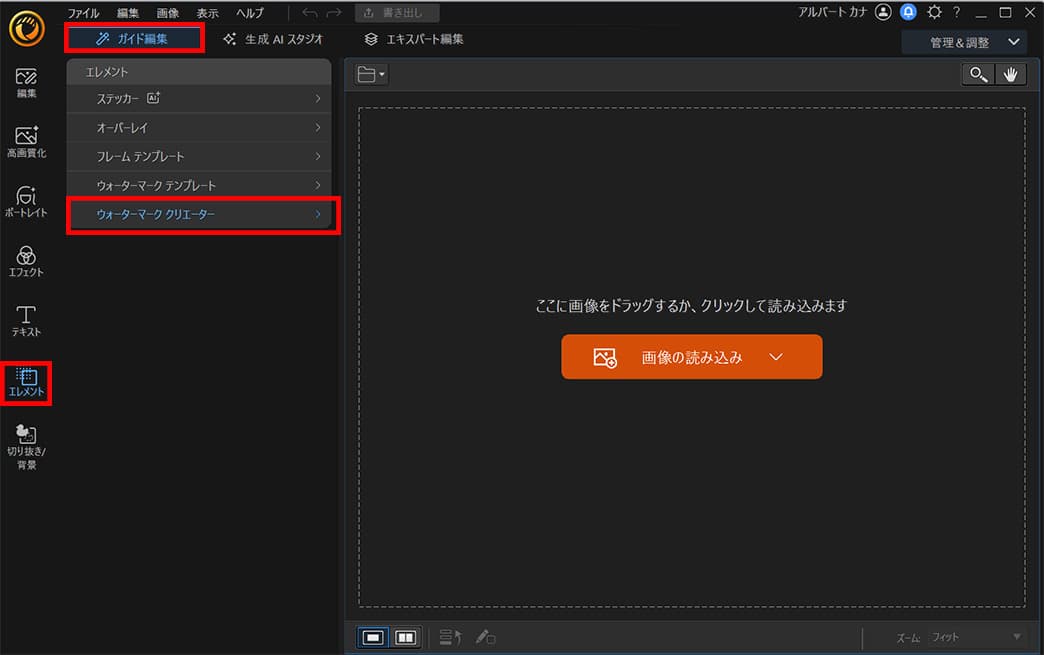Screen dimensions: 1044x655
Task: Open the 切り抜き/背景 sidebar tool
Action: pyautogui.click(x=26, y=446)
